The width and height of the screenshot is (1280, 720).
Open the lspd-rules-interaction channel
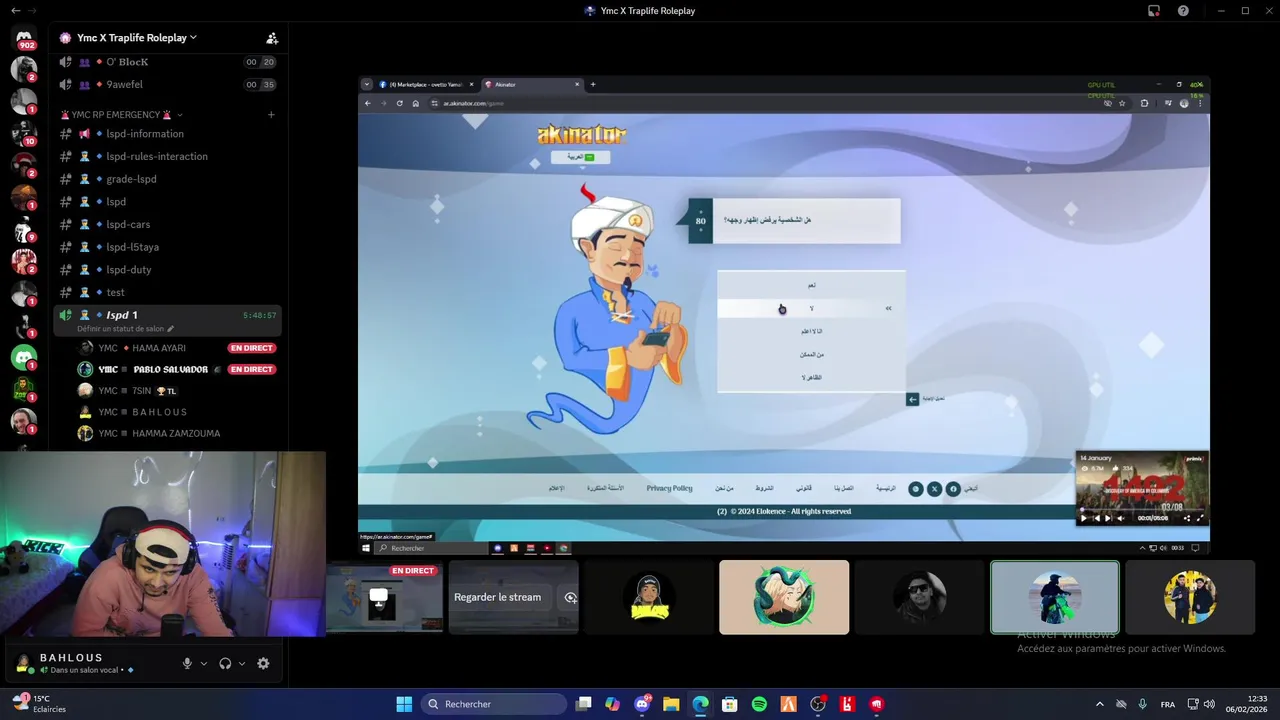pos(157,157)
